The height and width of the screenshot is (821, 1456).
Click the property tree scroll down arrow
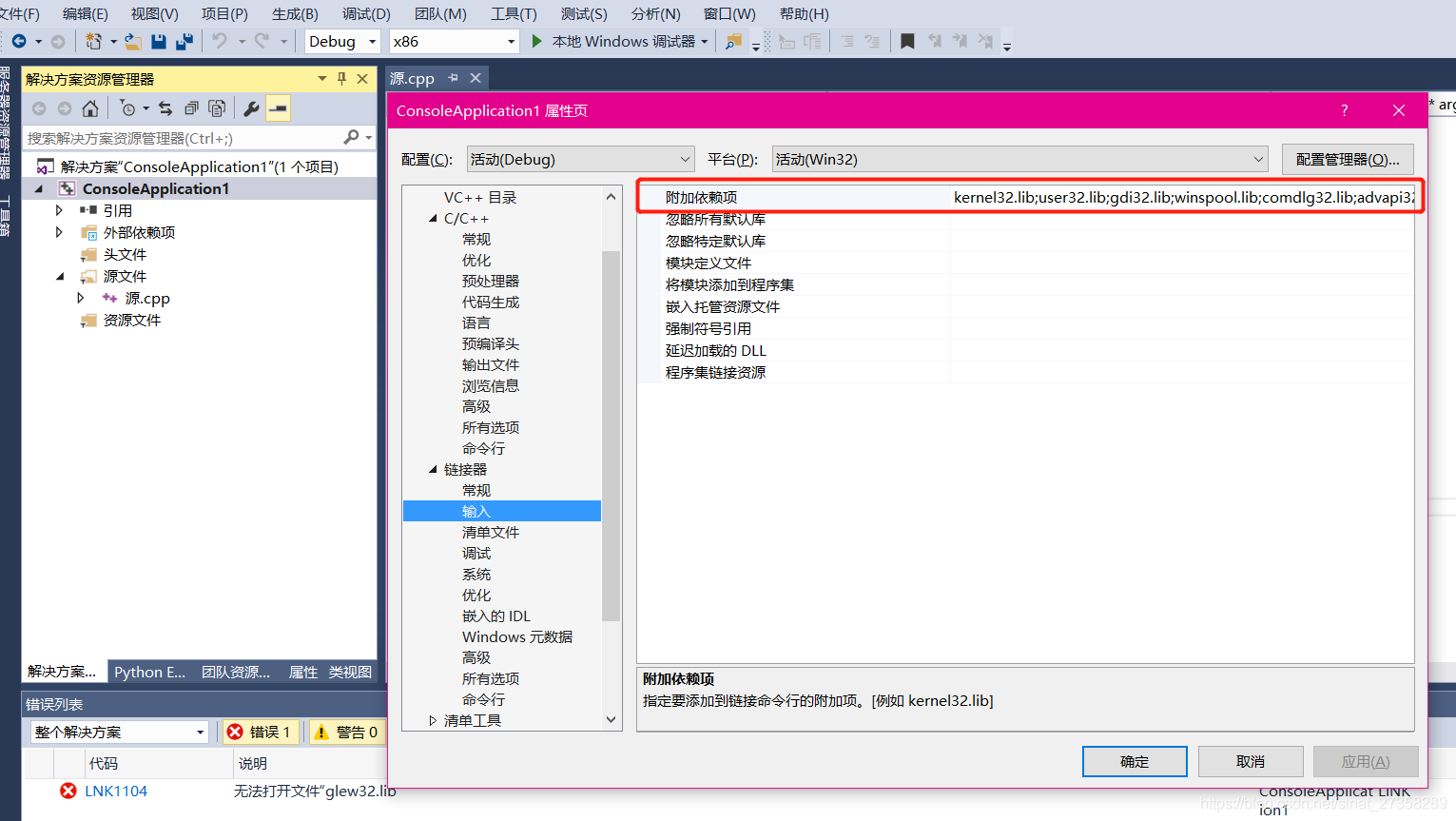pos(611,720)
